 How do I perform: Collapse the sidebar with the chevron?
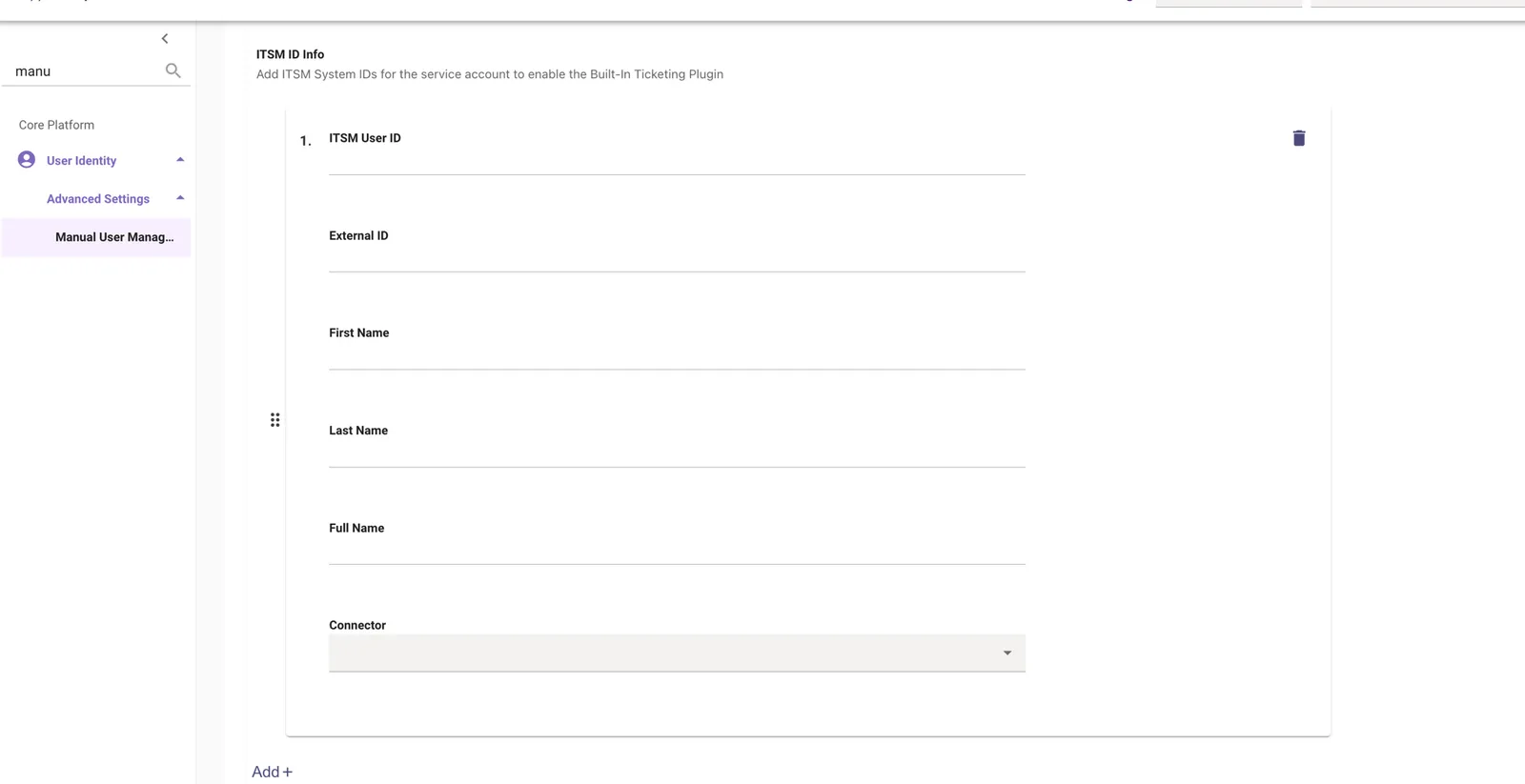tap(165, 39)
